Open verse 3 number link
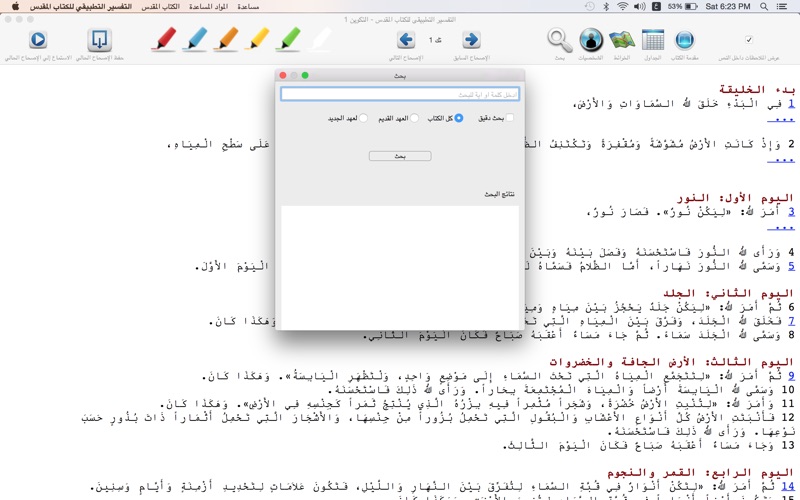 coord(791,211)
